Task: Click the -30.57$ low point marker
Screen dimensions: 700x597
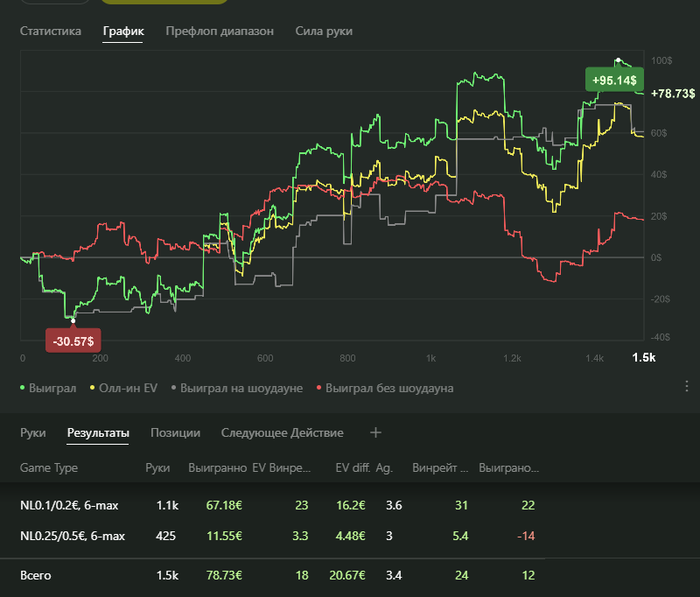Action: [x=73, y=342]
